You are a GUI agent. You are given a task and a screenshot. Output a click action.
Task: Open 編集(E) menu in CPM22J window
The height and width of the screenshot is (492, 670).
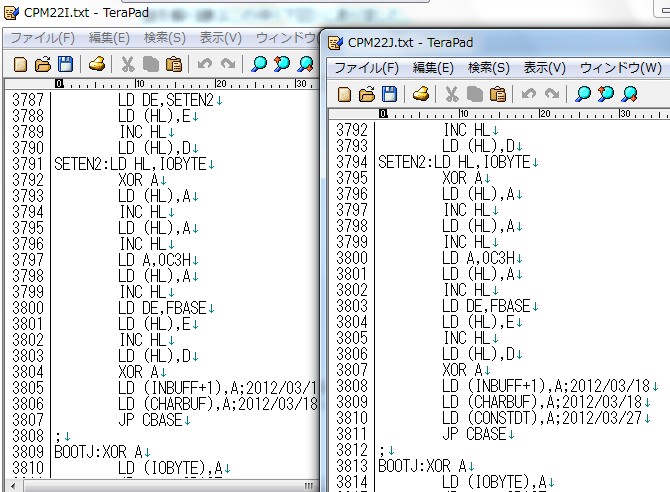pos(433,68)
